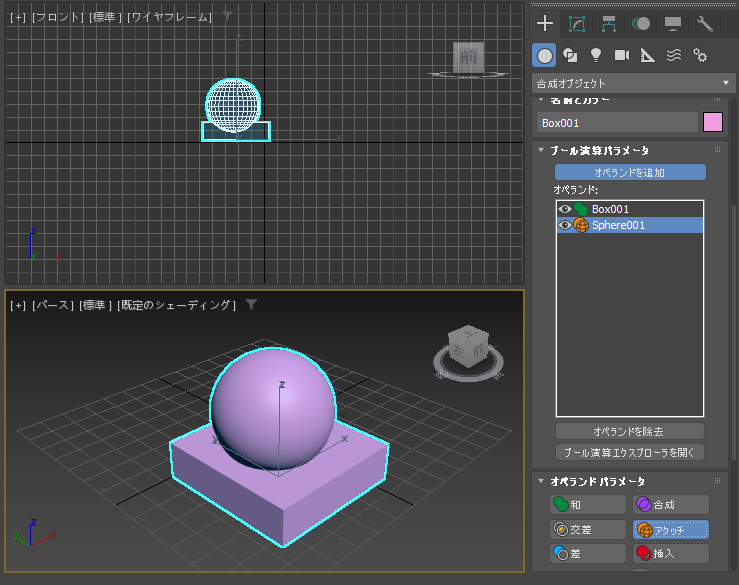Image resolution: width=739 pixels, height=585 pixels.
Task: Open the 合成オブジェクト category dropdown
Action: pos(633,83)
